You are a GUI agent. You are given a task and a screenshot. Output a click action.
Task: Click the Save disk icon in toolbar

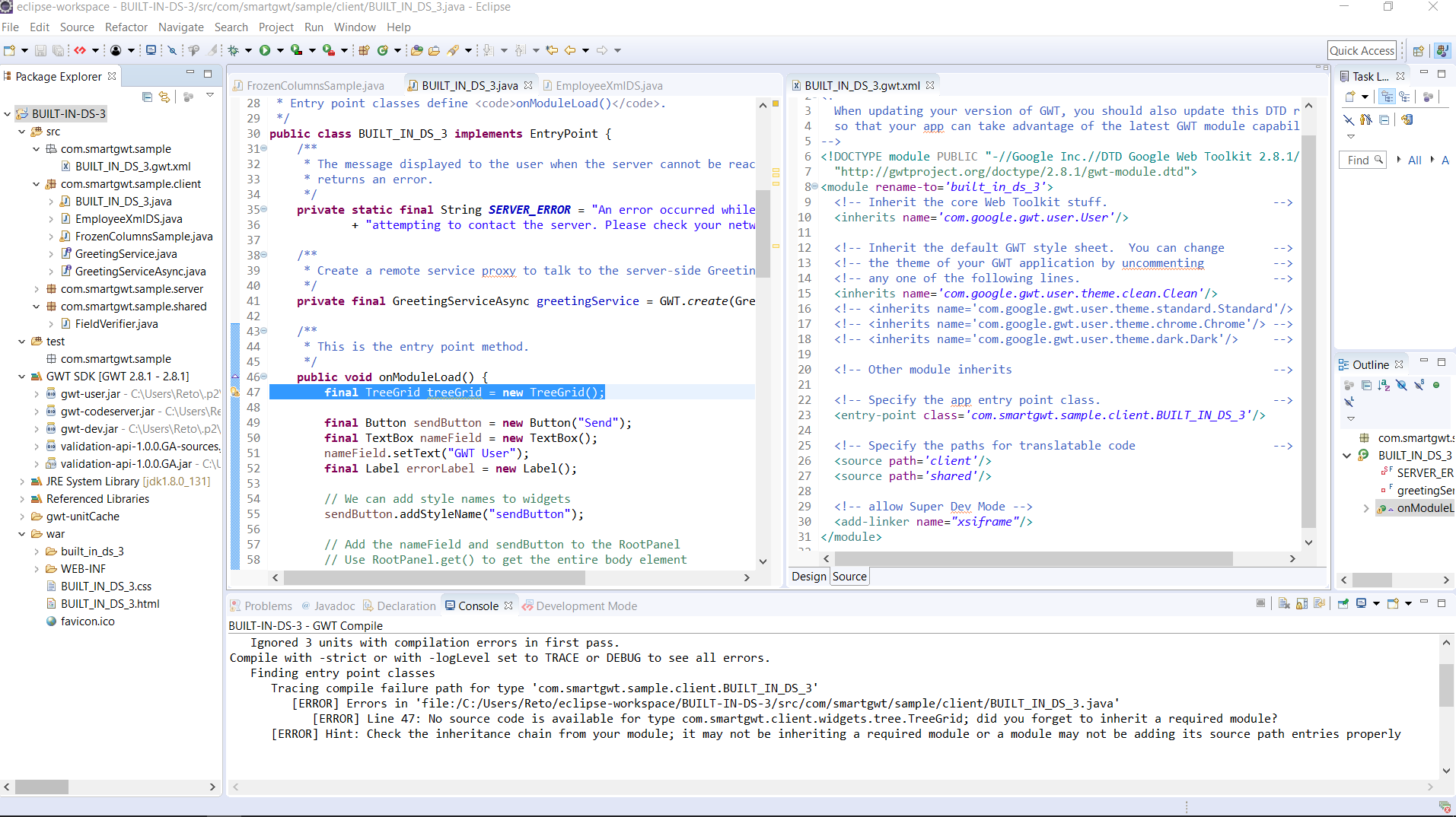pos(40,50)
